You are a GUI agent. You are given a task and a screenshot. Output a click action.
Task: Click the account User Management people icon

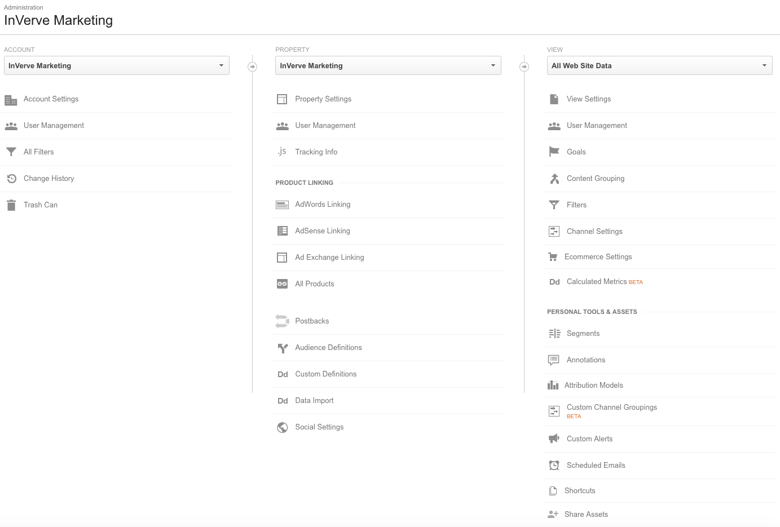click(x=11, y=126)
